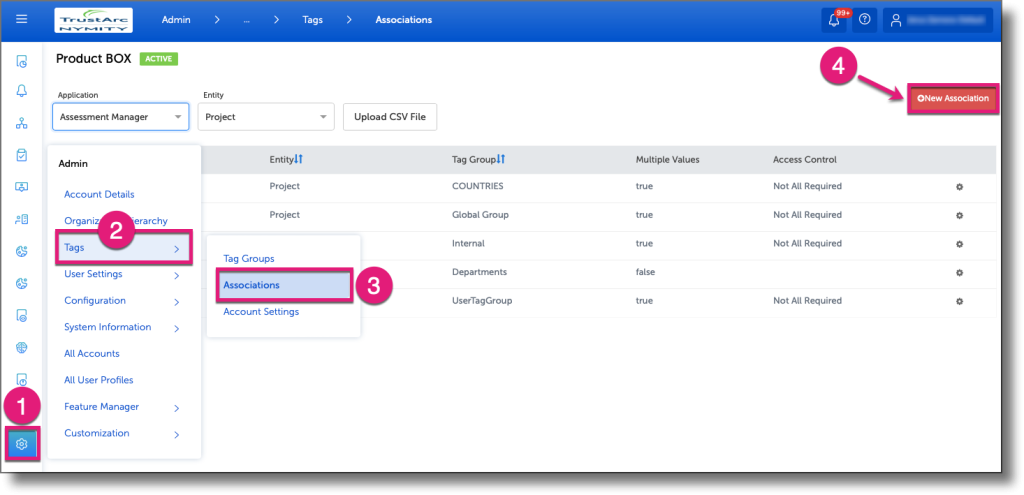Choose Account Settings from the Tags submenu
The height and width of the screenshot is (495, 1024).
click(x=261, y=311)
